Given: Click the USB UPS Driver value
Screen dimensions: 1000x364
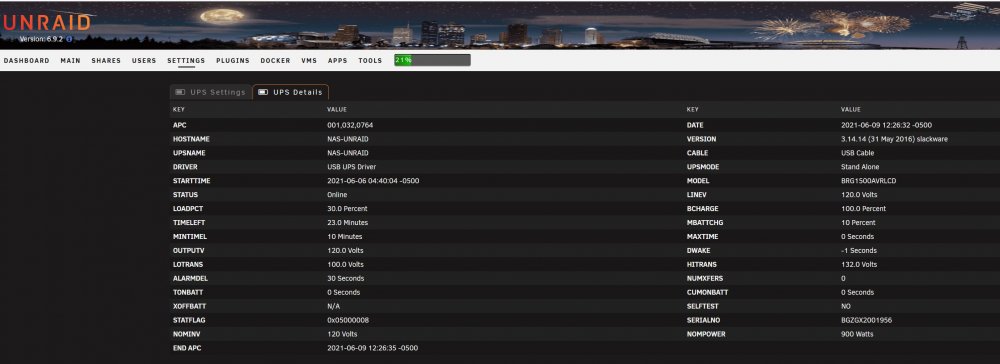Looking at the screenshot, I should (351, 167).
